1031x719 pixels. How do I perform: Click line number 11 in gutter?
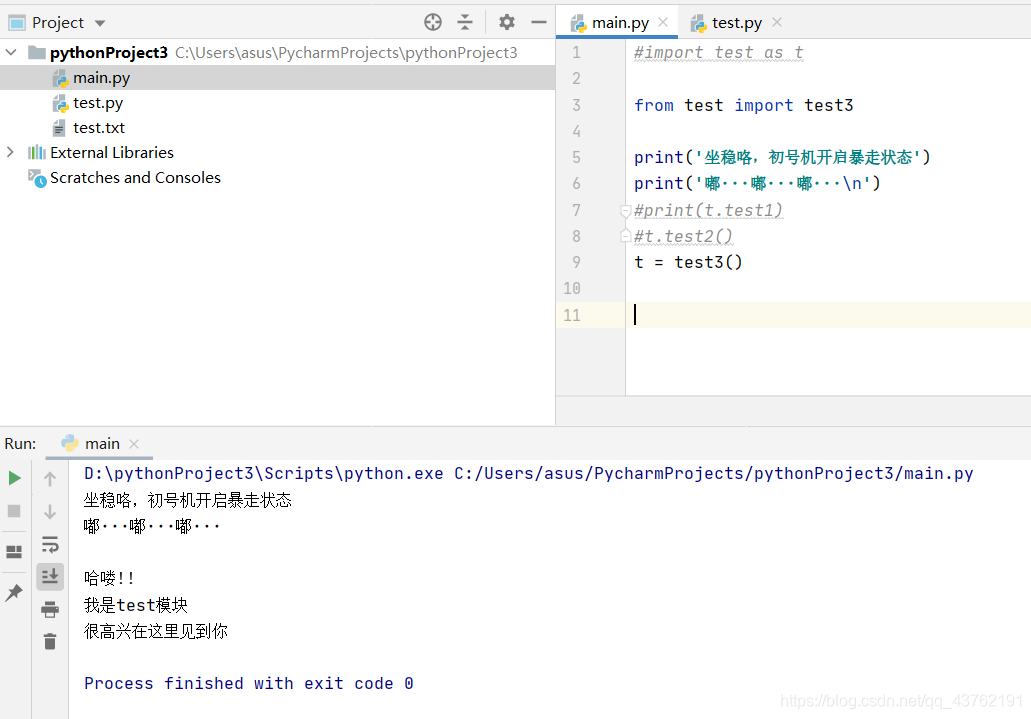(x=572, y=315)
